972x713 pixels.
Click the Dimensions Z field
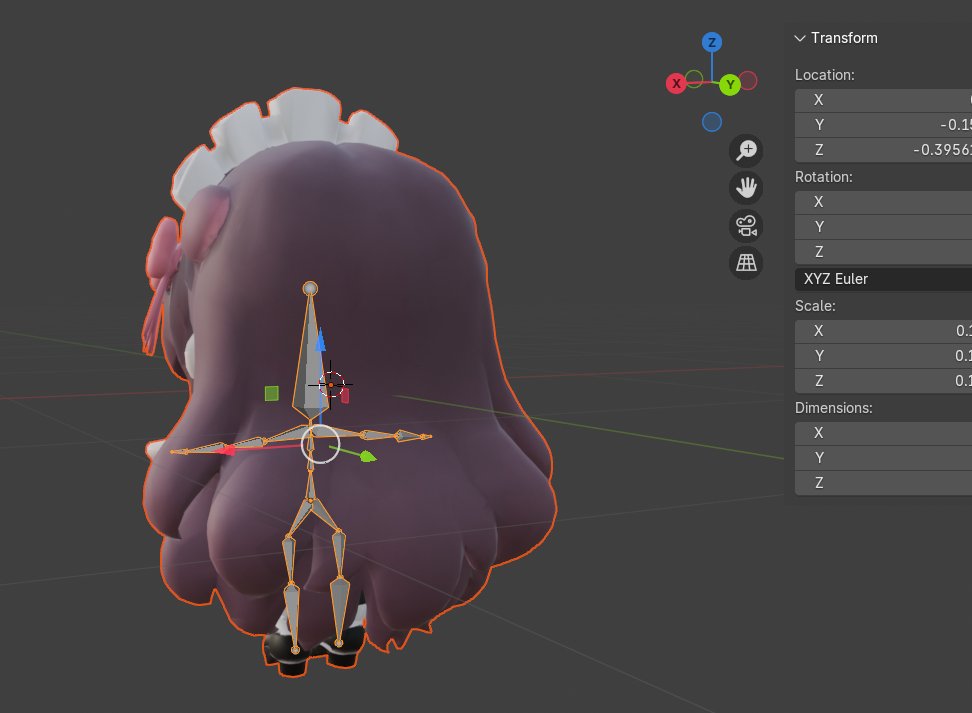click(x=883, y=483)
